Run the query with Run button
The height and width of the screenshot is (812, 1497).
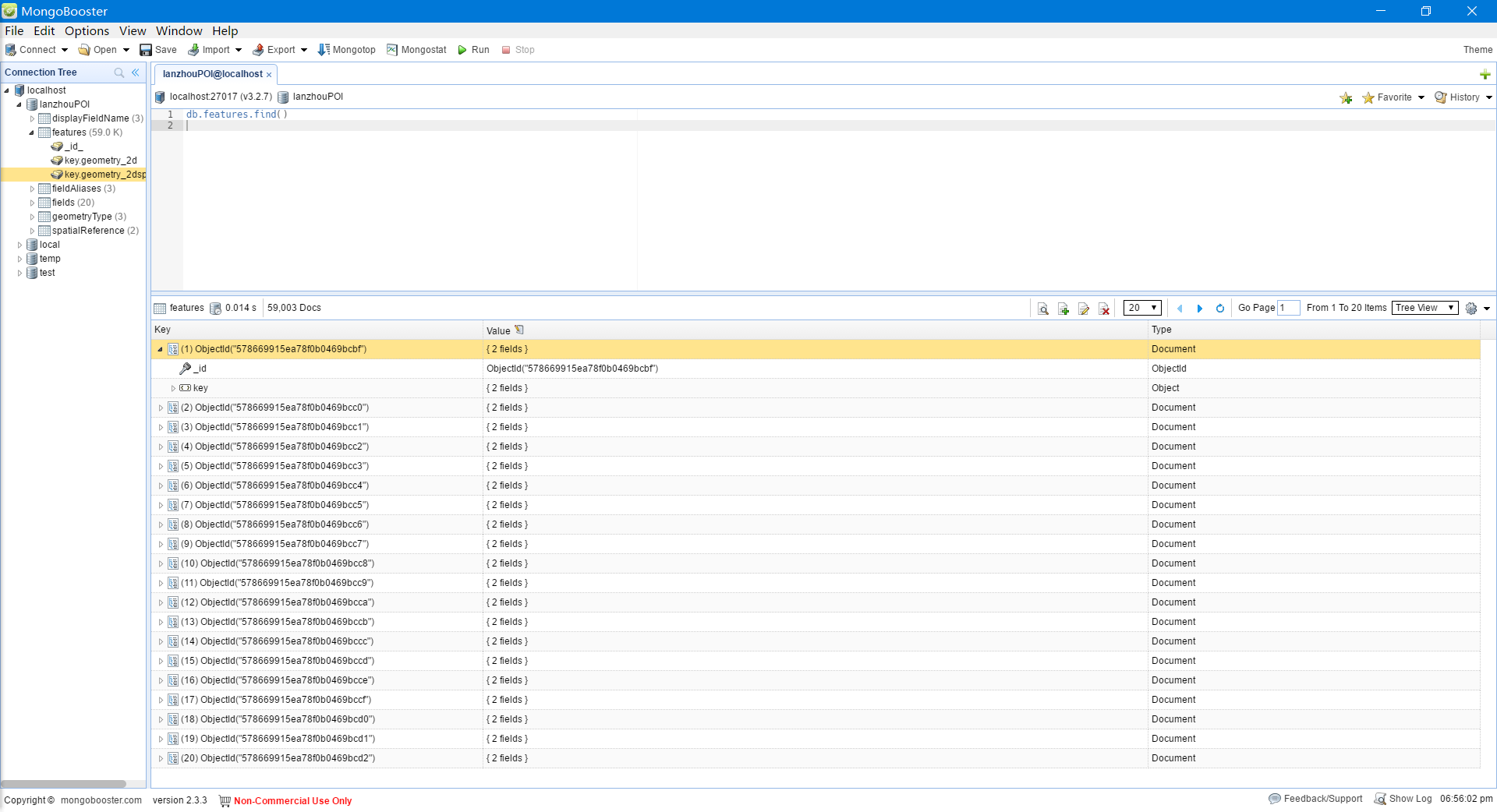[473, 50]
